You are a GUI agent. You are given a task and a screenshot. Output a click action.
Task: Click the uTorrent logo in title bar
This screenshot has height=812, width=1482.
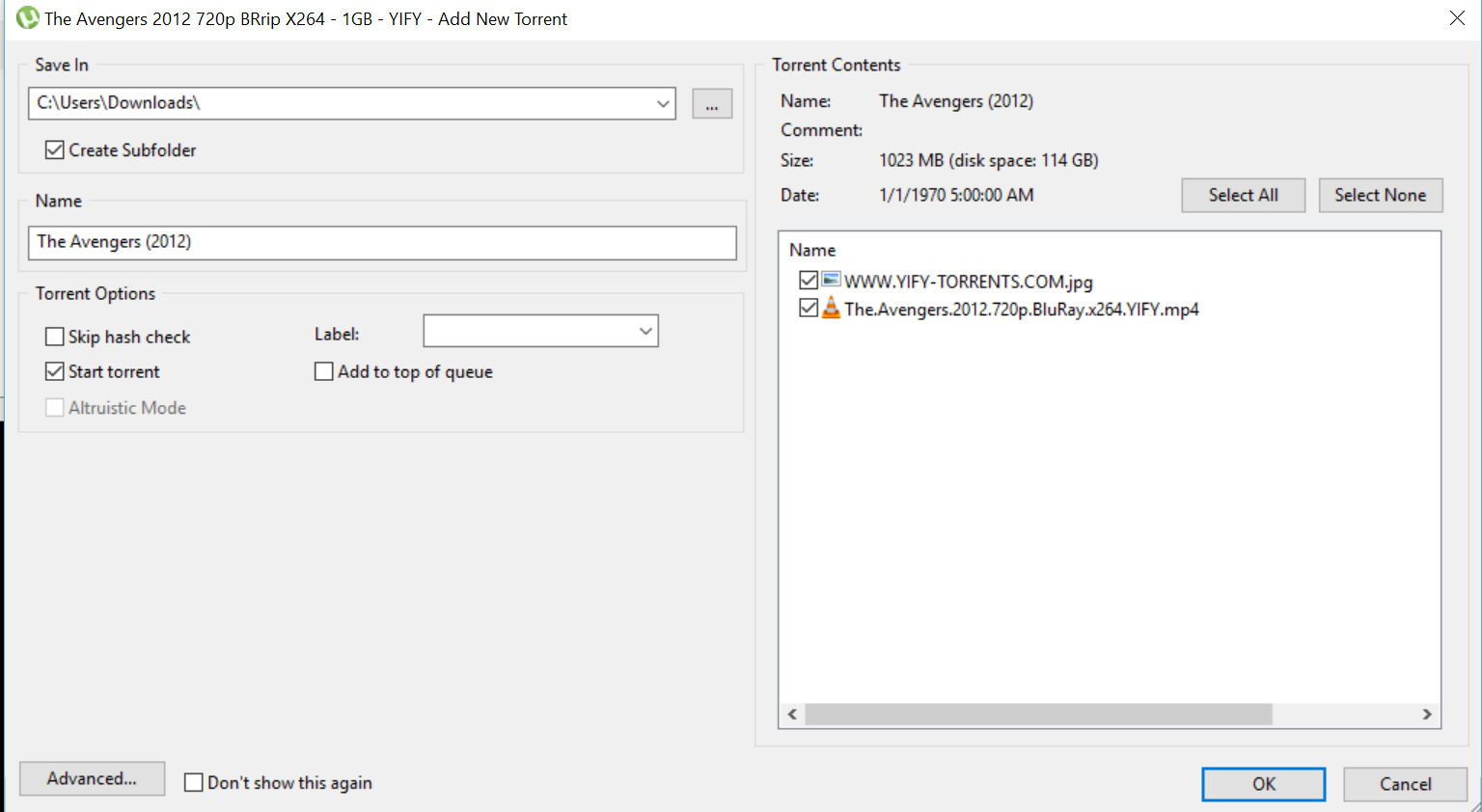tap(28, 17)
